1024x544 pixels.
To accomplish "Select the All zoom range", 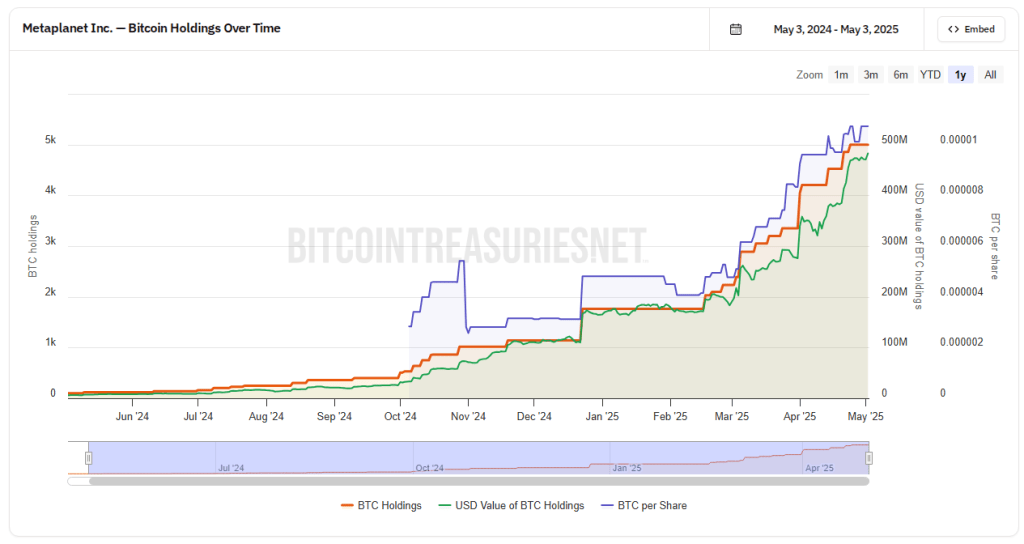I will (990, 75).
